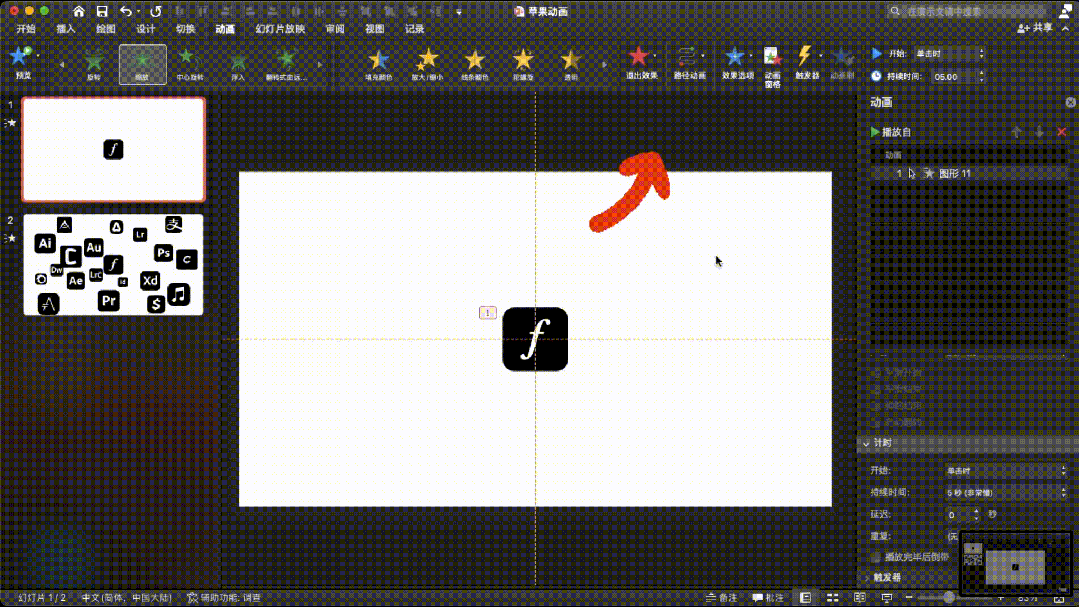Open the 记录 tab

click(x=414, y=29)
